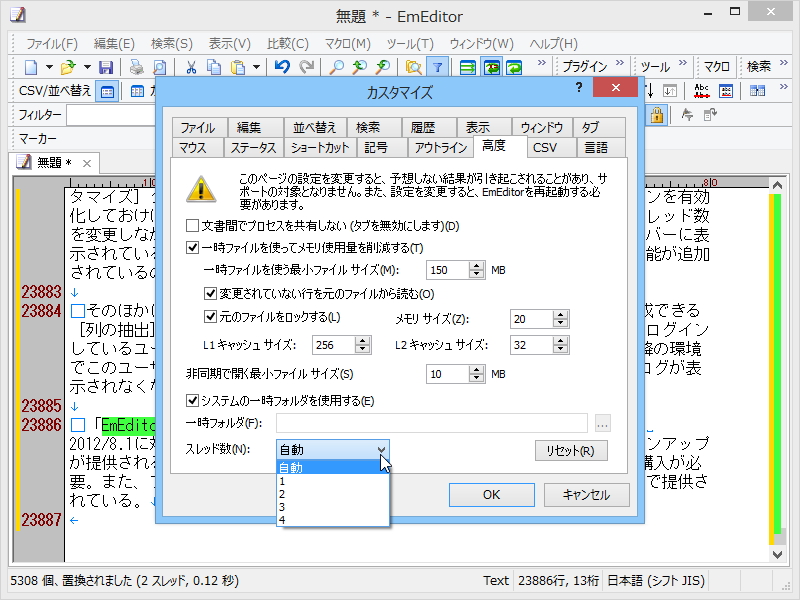Open the 並べ替え tab
This screenshot has height=600, width=800.
(315, 127)
